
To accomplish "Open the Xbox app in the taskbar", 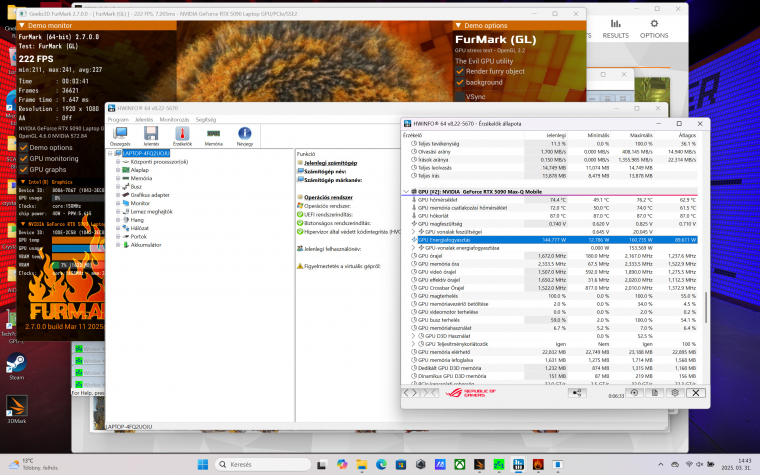I will [x=459, y=464].
